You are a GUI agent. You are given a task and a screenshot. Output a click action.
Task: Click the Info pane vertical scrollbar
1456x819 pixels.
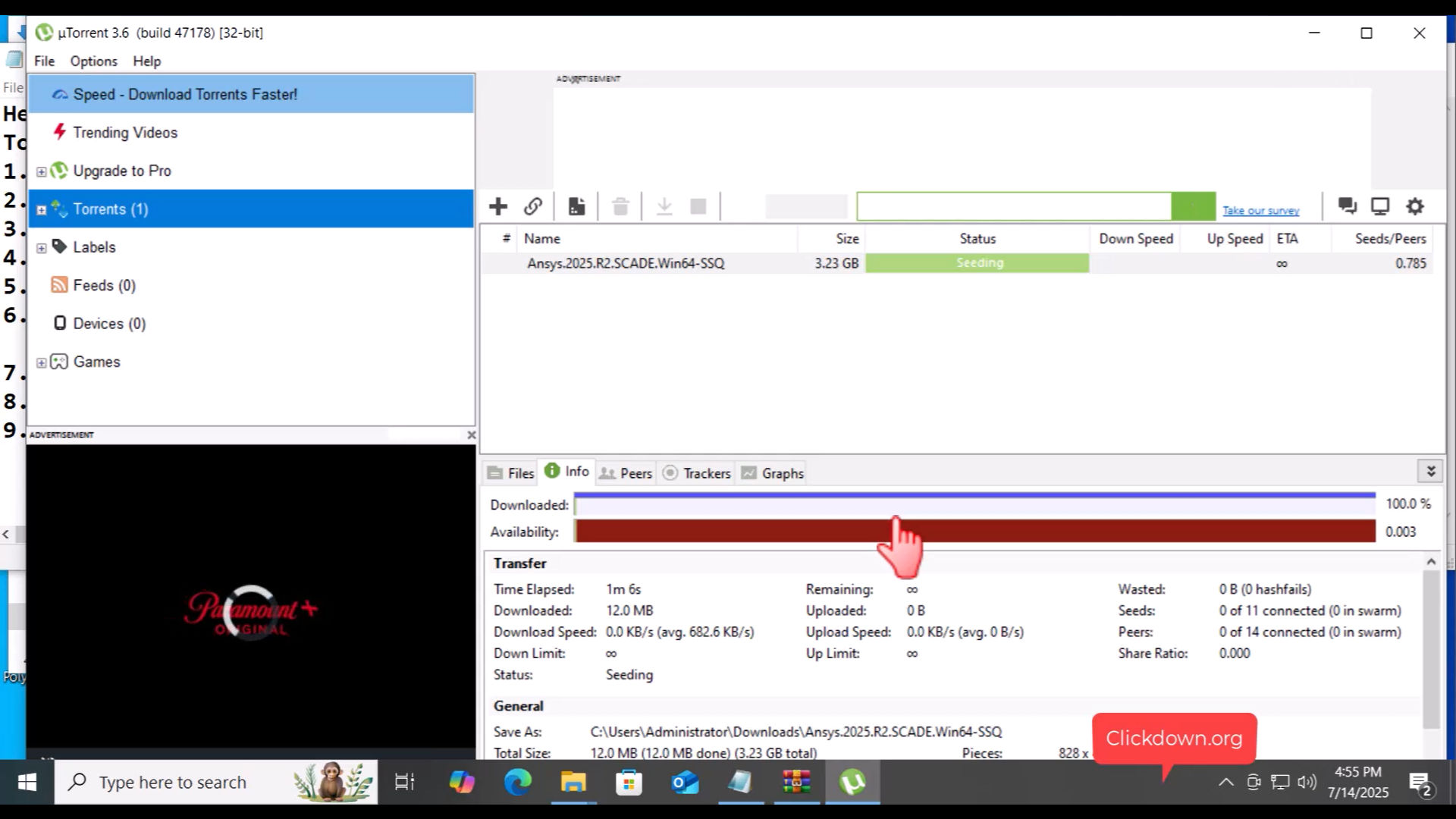pyautogui.click(x=1431, y=649)
